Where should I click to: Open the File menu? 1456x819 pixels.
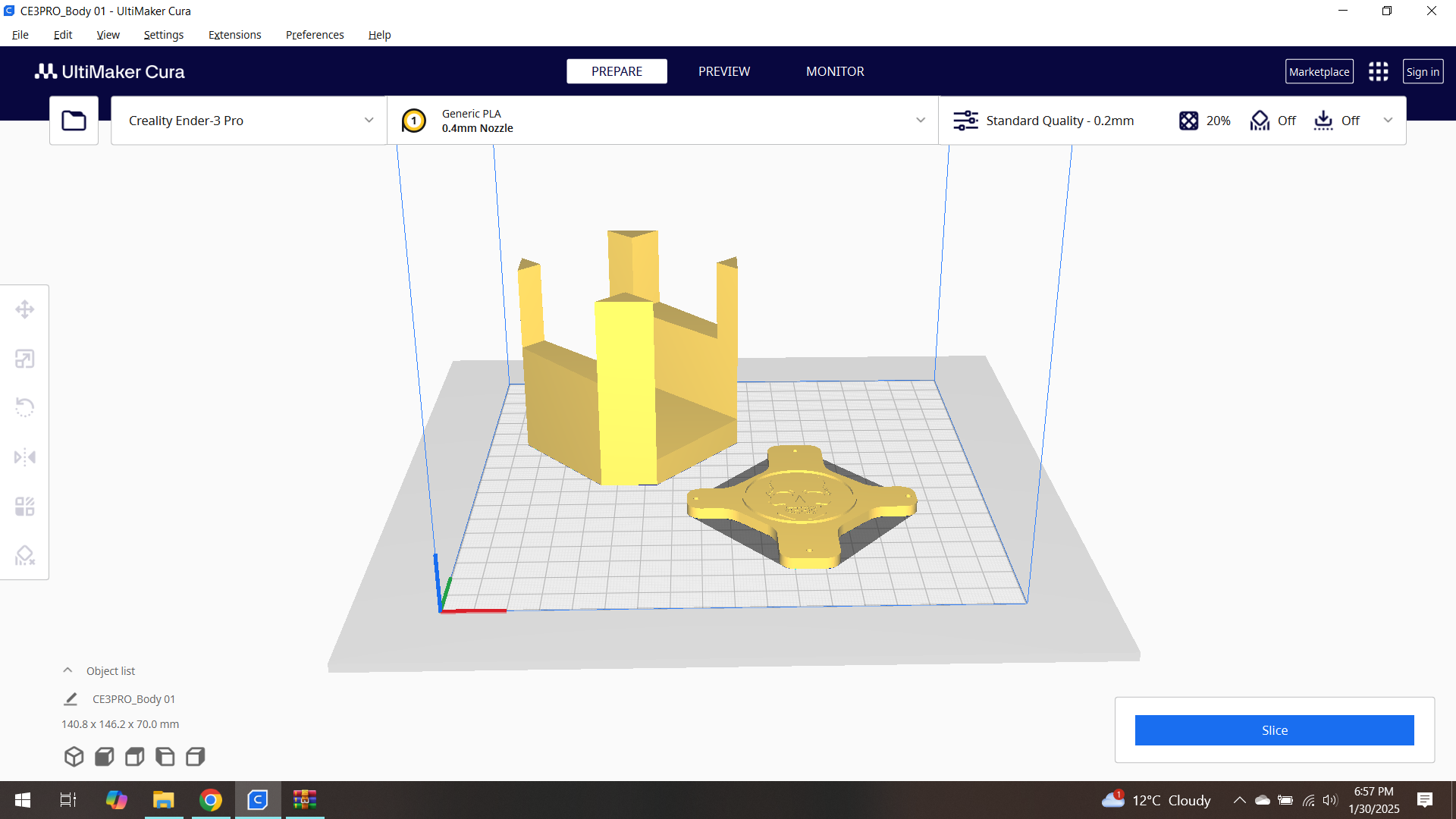coord(20,35)
